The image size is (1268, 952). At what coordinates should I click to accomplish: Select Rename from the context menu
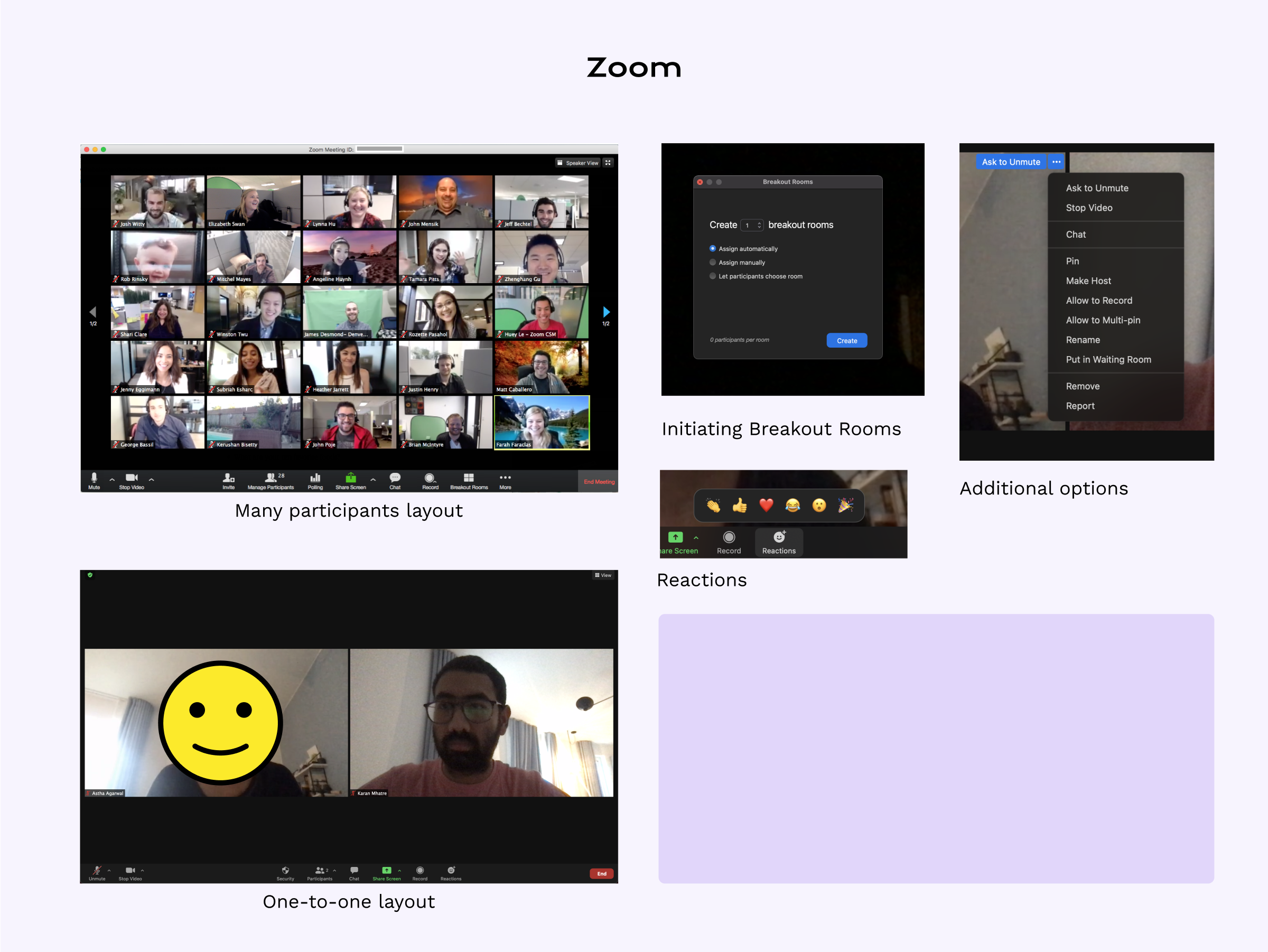[x=1082, y=340]
